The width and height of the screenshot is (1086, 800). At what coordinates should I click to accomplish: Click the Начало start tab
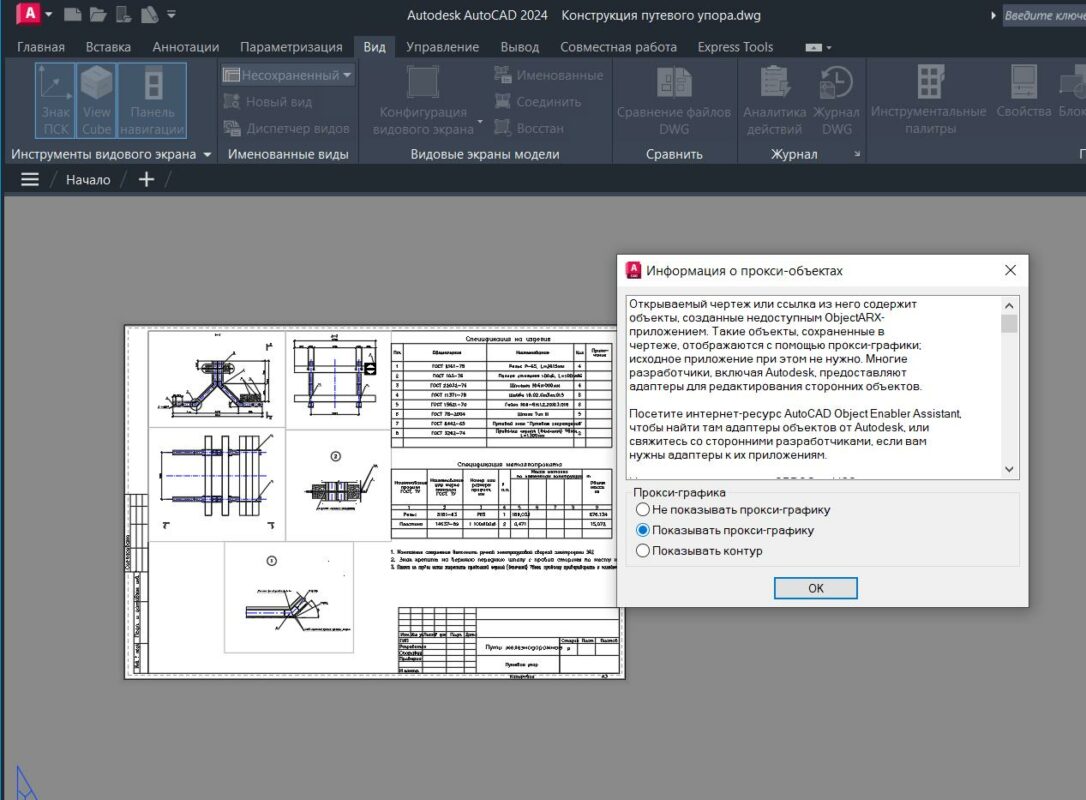(88, 180)
